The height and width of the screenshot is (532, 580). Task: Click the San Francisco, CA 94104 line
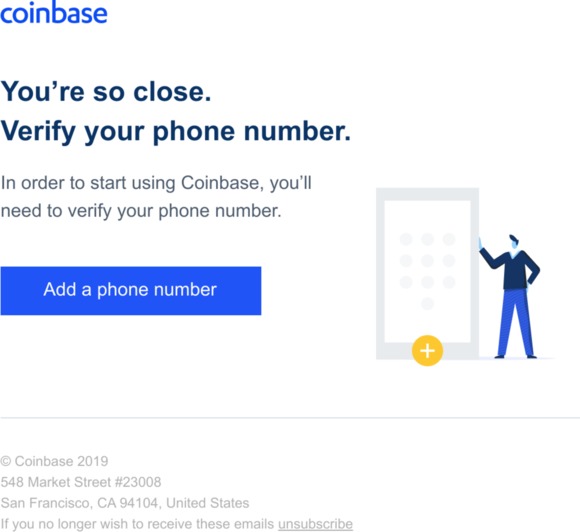(x=125, y=503)
